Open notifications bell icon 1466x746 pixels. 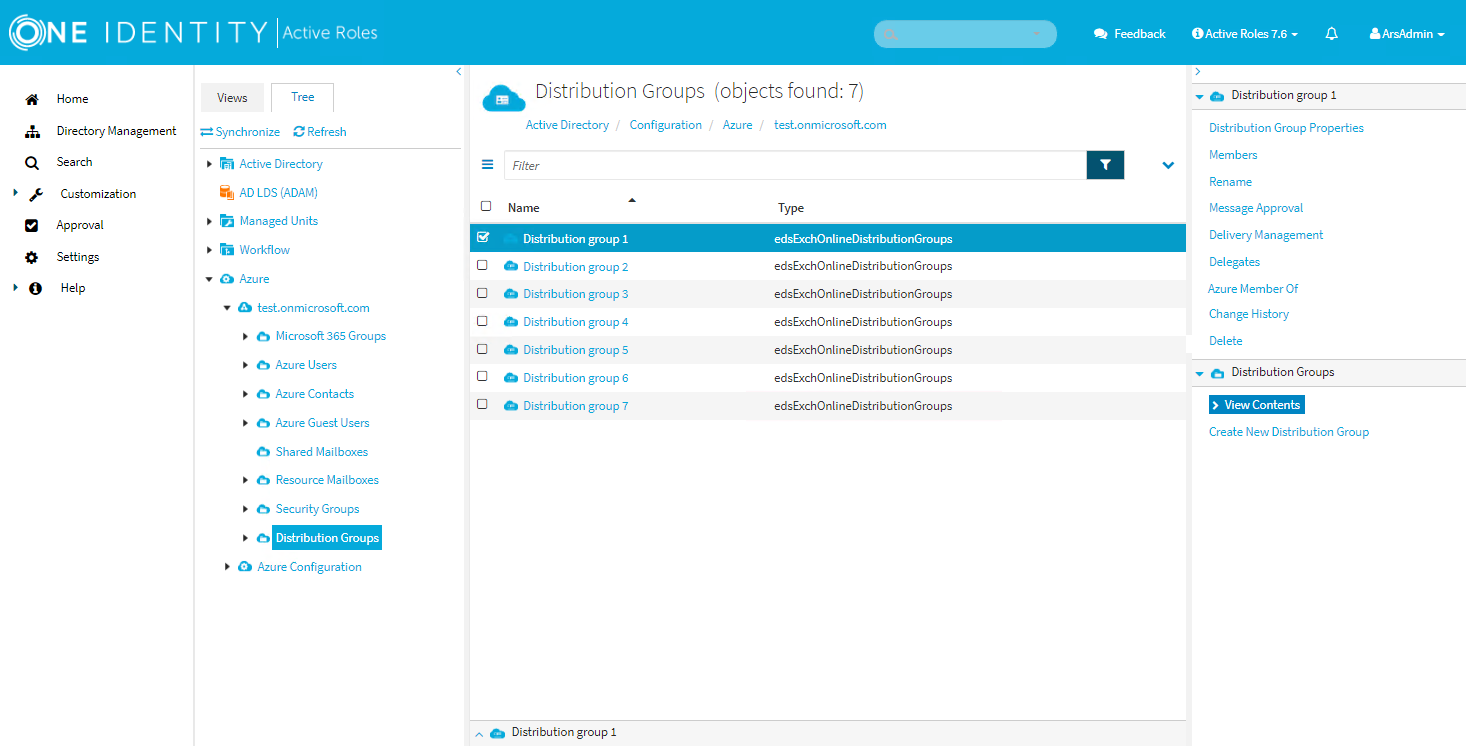point(1331,34)
